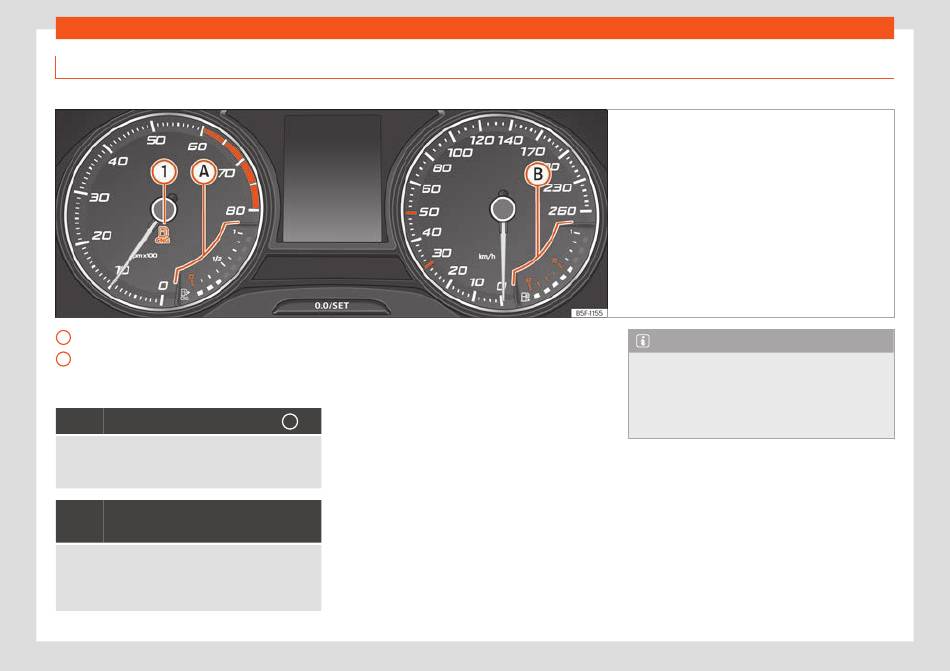Click the B5F-1155 image reference label
This screenshot has width=950, height=671.
589,313
